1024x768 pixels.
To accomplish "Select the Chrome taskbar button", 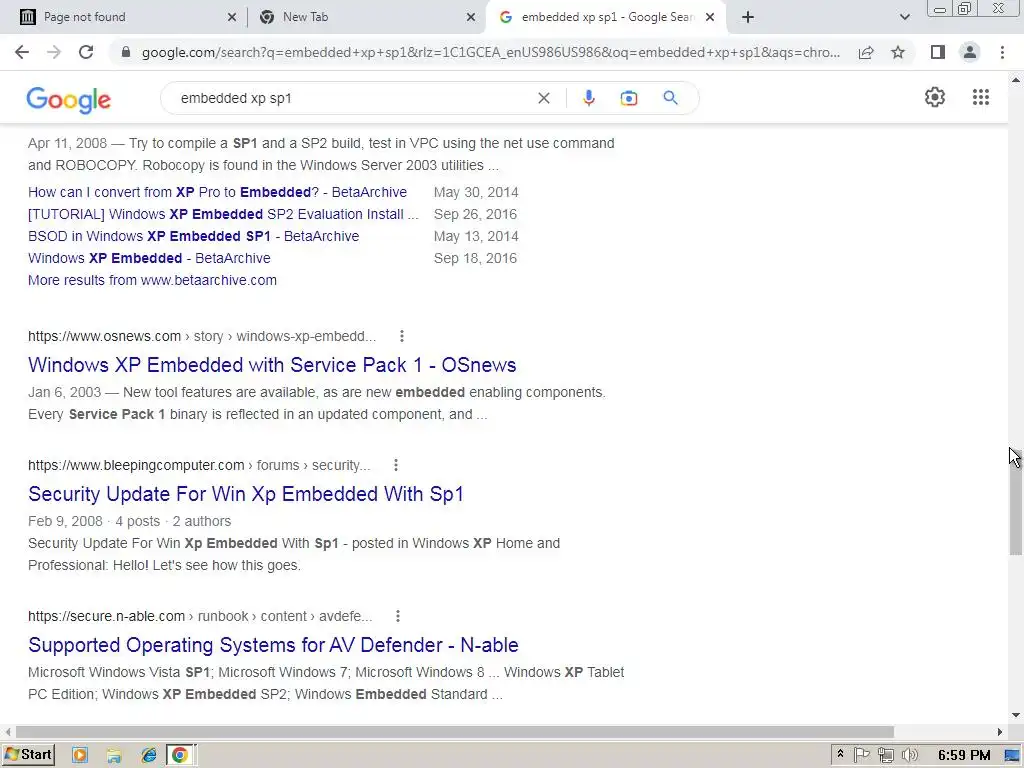I will pos(180,755).
